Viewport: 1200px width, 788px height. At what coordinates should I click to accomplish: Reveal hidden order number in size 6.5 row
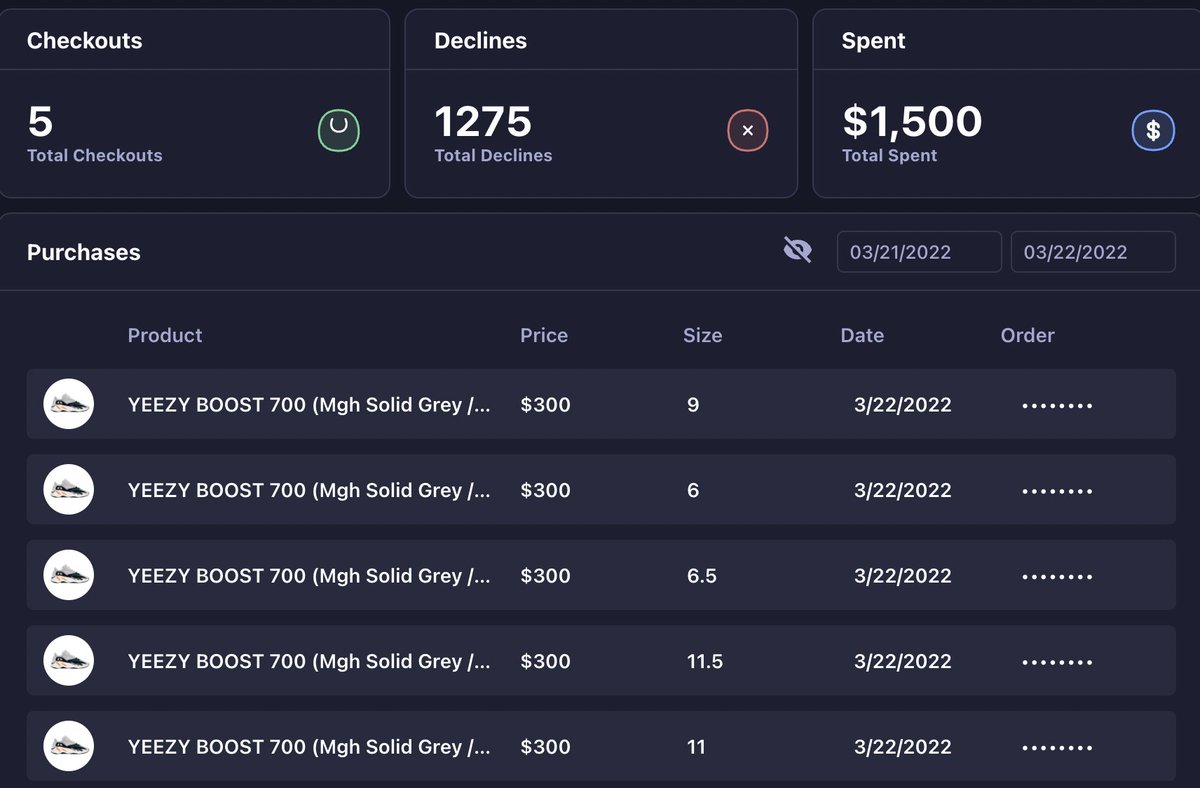(1057, 577)
